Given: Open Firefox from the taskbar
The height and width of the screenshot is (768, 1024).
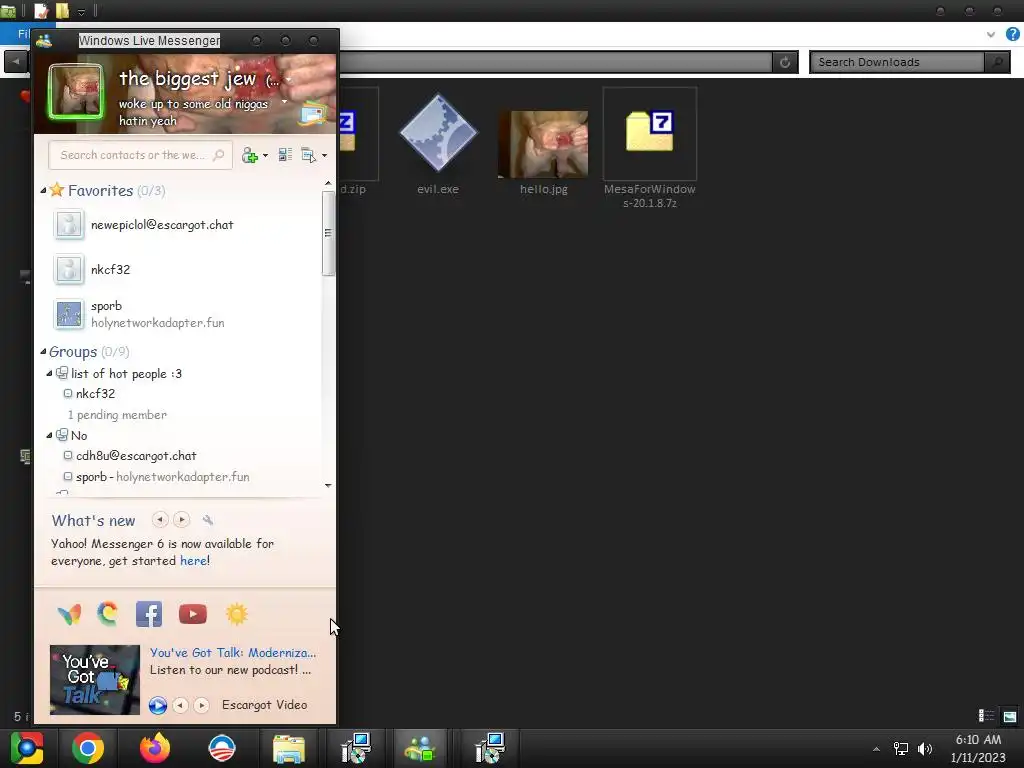Looking at the screenshot, I should pos(155,748).
